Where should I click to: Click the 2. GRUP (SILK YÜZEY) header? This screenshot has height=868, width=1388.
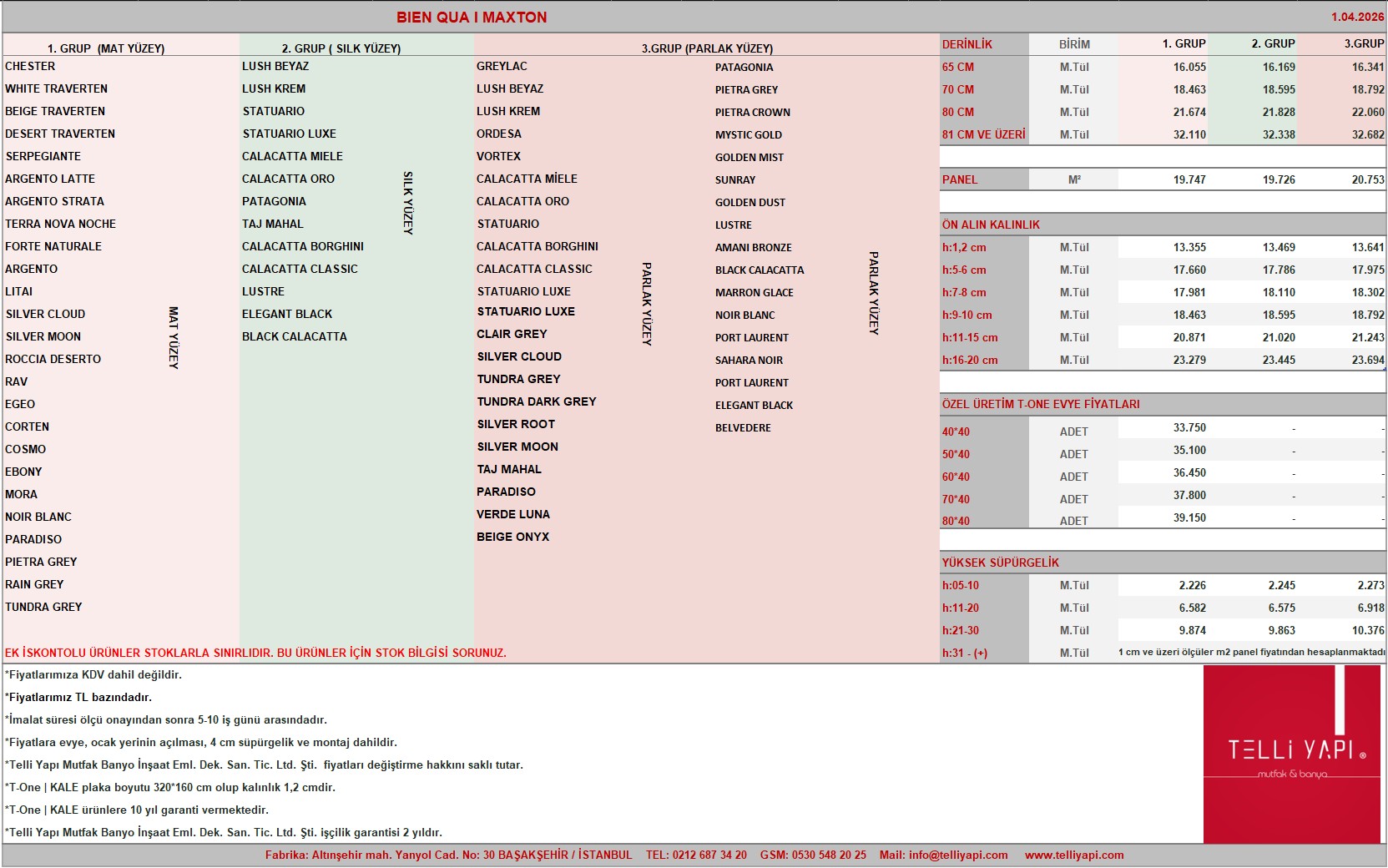click(x=341, y=48)
